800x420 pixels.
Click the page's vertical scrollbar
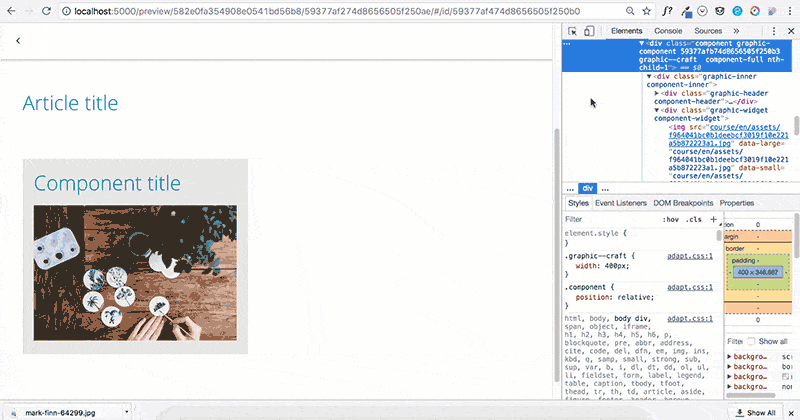pyautogui.click(x=557, y=255)
